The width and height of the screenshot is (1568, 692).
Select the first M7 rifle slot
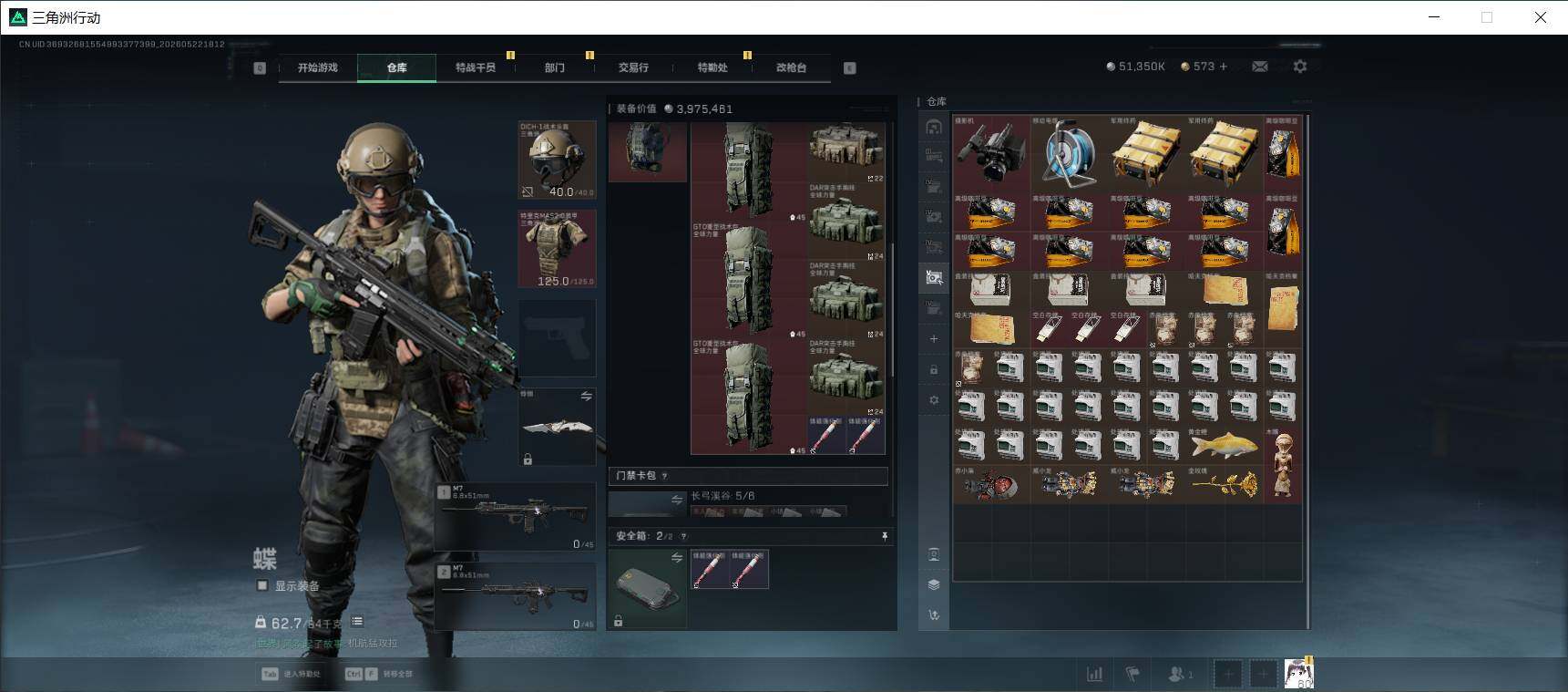coord(516,516)
